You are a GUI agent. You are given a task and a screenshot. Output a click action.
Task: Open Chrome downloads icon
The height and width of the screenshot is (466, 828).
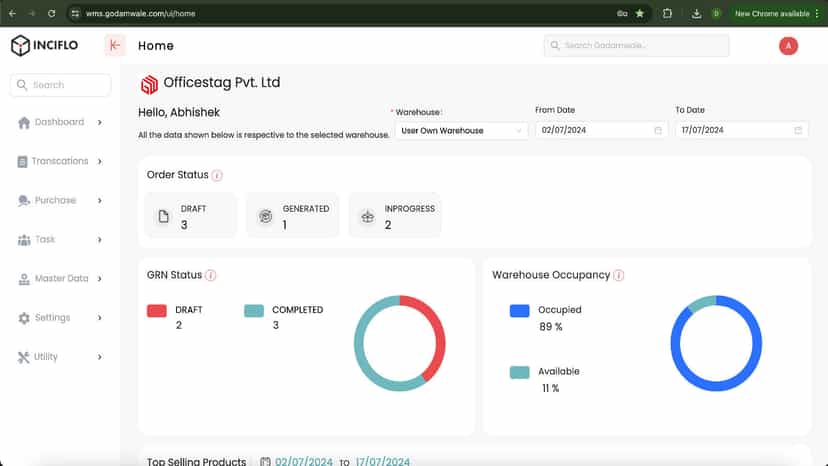pos(697,14)
